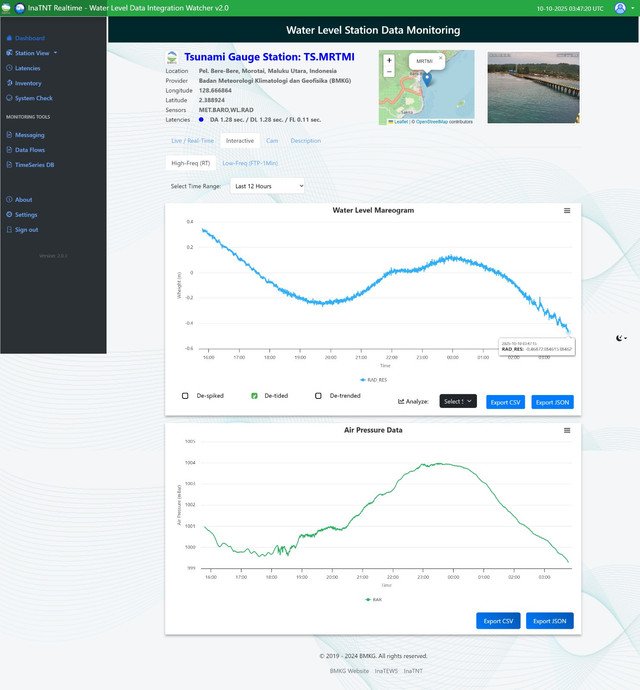640x690 pixels.
Task: Open the Analyze select dropdown
Action: click(457, 401)
